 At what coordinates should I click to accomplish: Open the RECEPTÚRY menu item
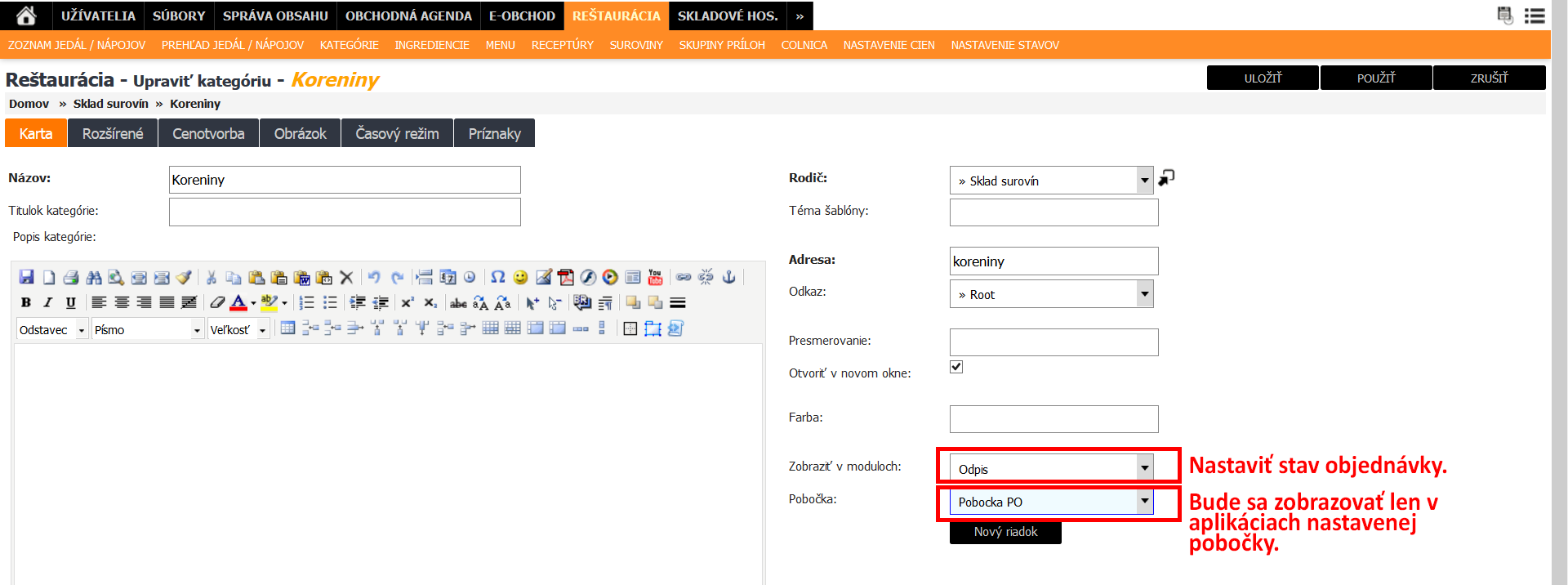pos(562,45)
